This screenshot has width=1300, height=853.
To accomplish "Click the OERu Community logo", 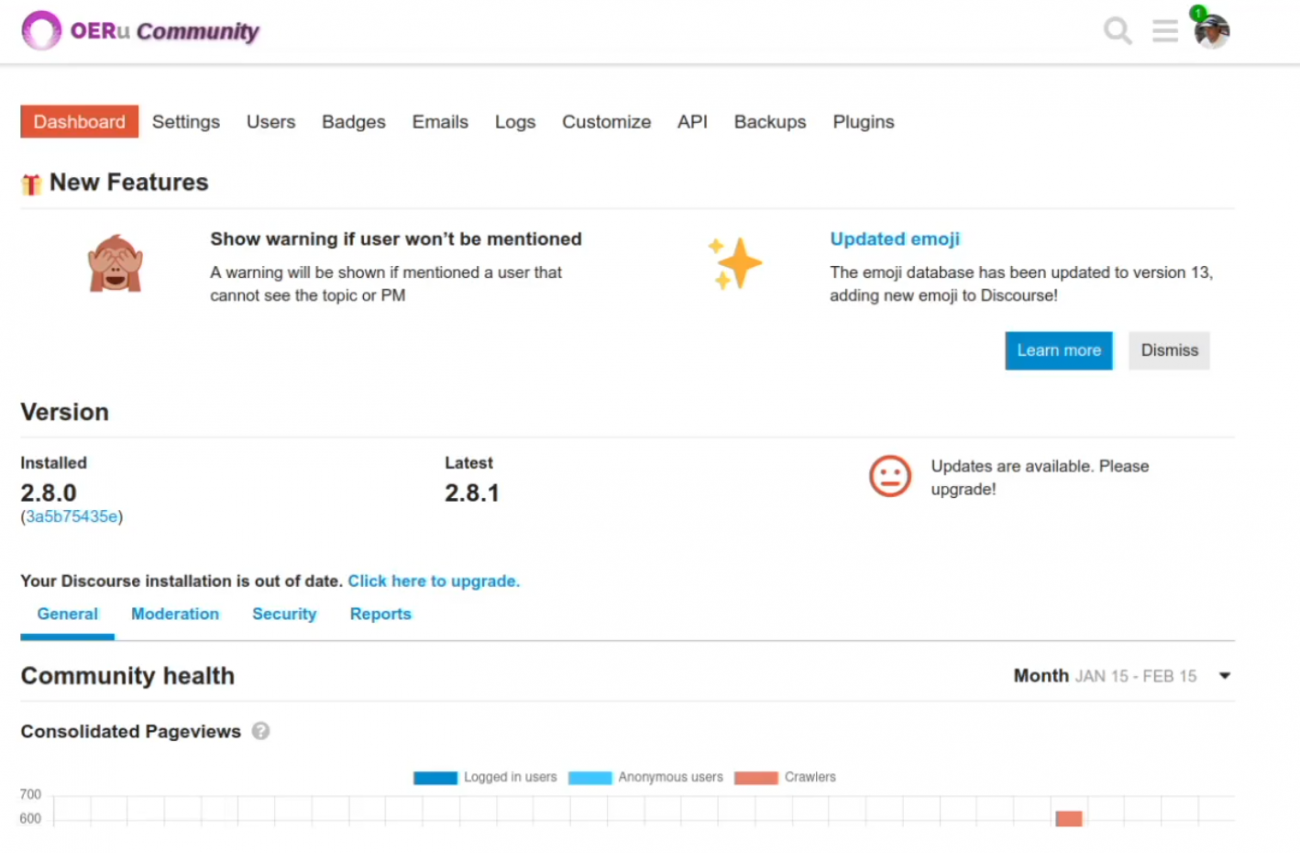I will coord(140,31).
